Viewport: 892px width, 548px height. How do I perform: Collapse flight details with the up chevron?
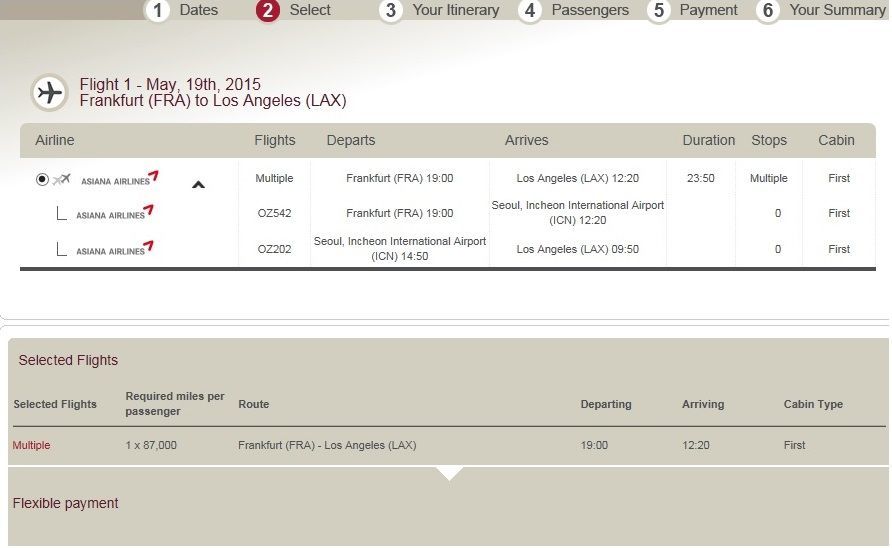tap(198, 184)
